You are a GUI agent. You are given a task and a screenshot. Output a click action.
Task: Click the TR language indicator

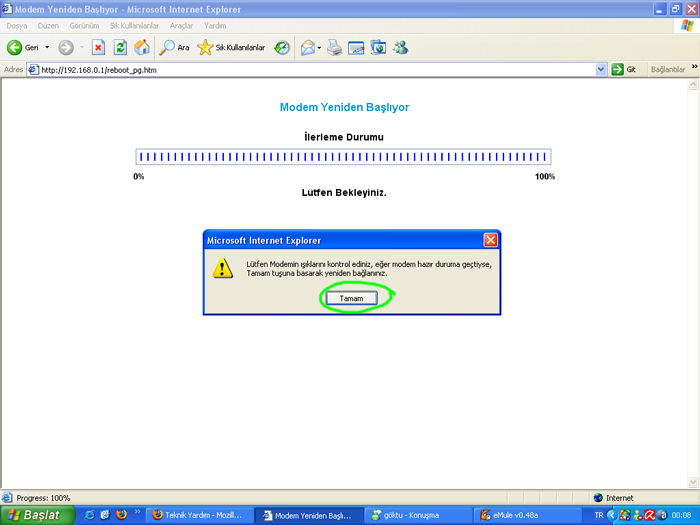click(x=599, y=515)
